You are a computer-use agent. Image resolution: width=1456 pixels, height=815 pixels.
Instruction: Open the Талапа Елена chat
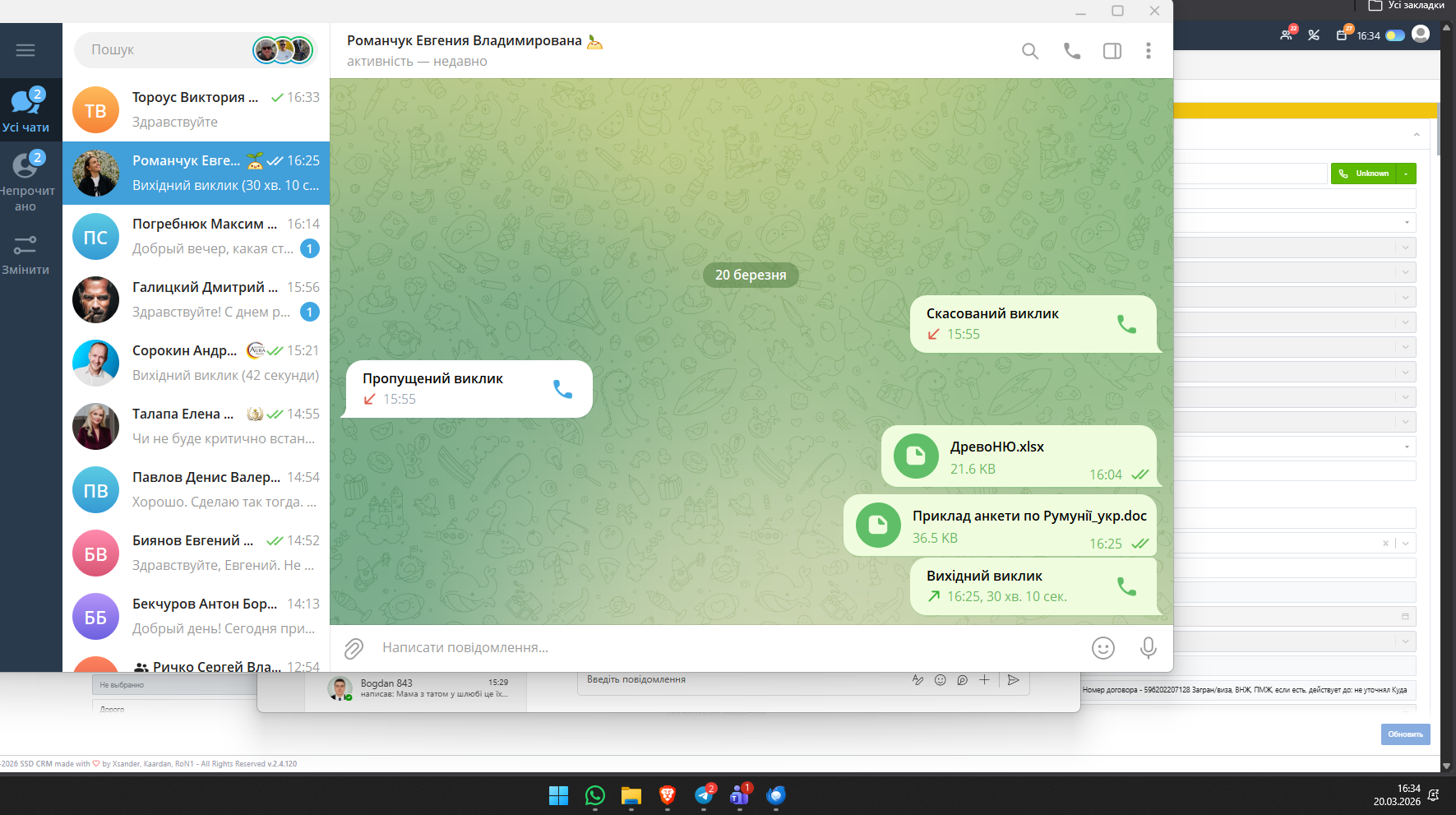coord(196,426)
